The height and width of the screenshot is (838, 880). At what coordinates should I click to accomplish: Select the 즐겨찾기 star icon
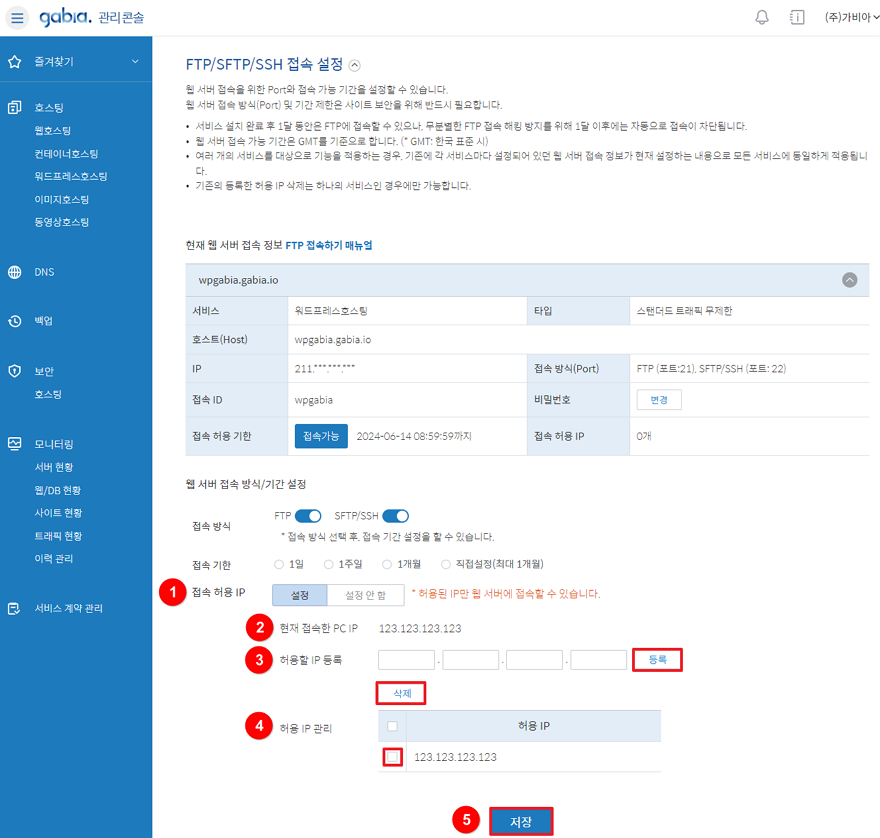pos(15,62)
